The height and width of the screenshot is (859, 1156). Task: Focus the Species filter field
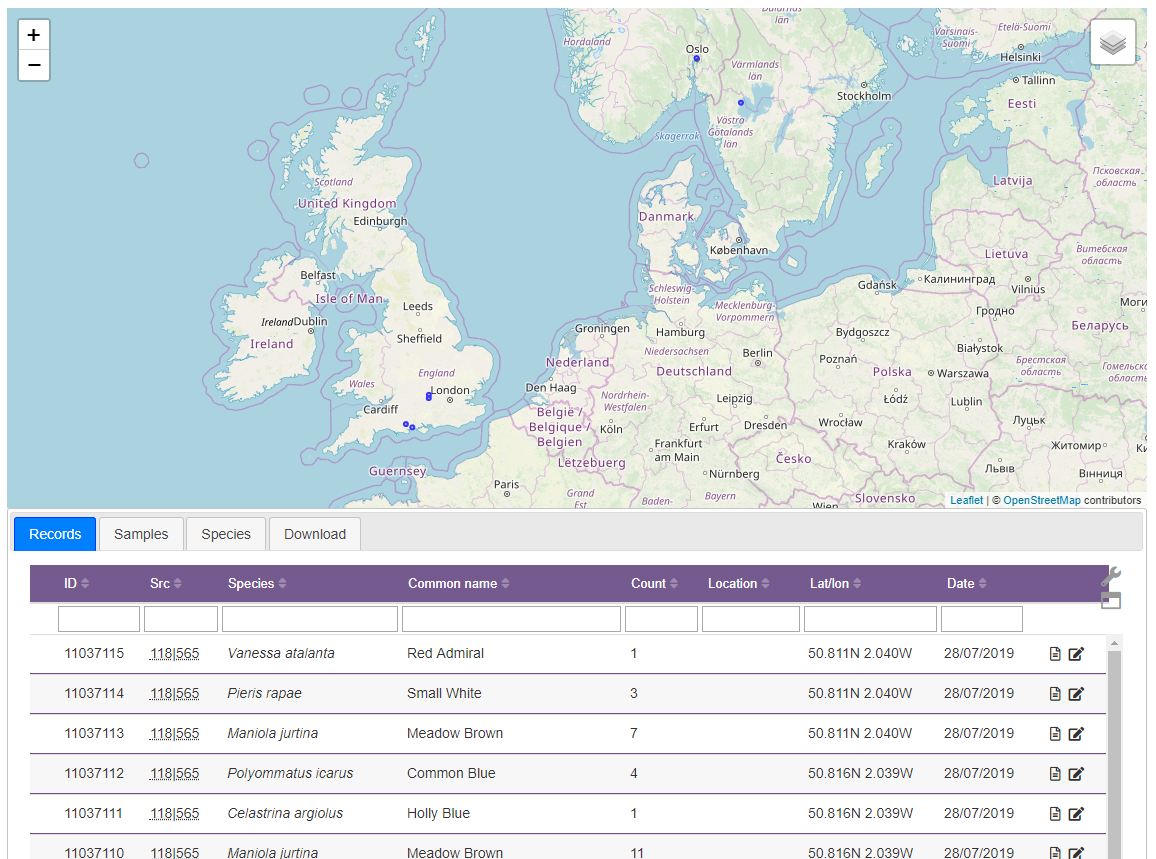pyautogui.click(x=310, y=619)
